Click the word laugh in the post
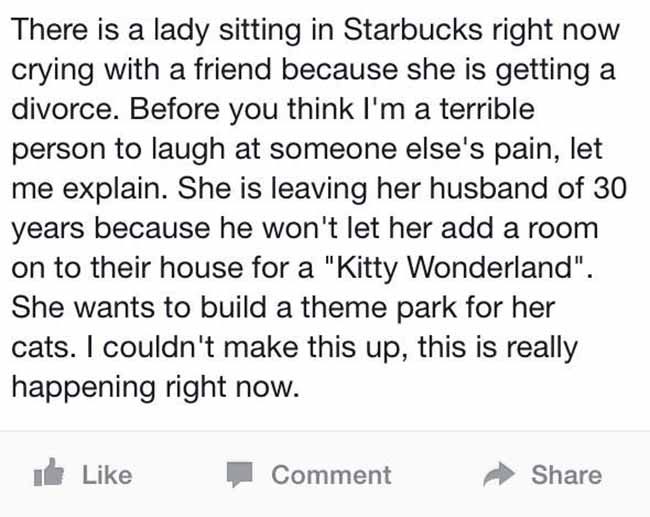The image size is (650, 517). point(188,149)
